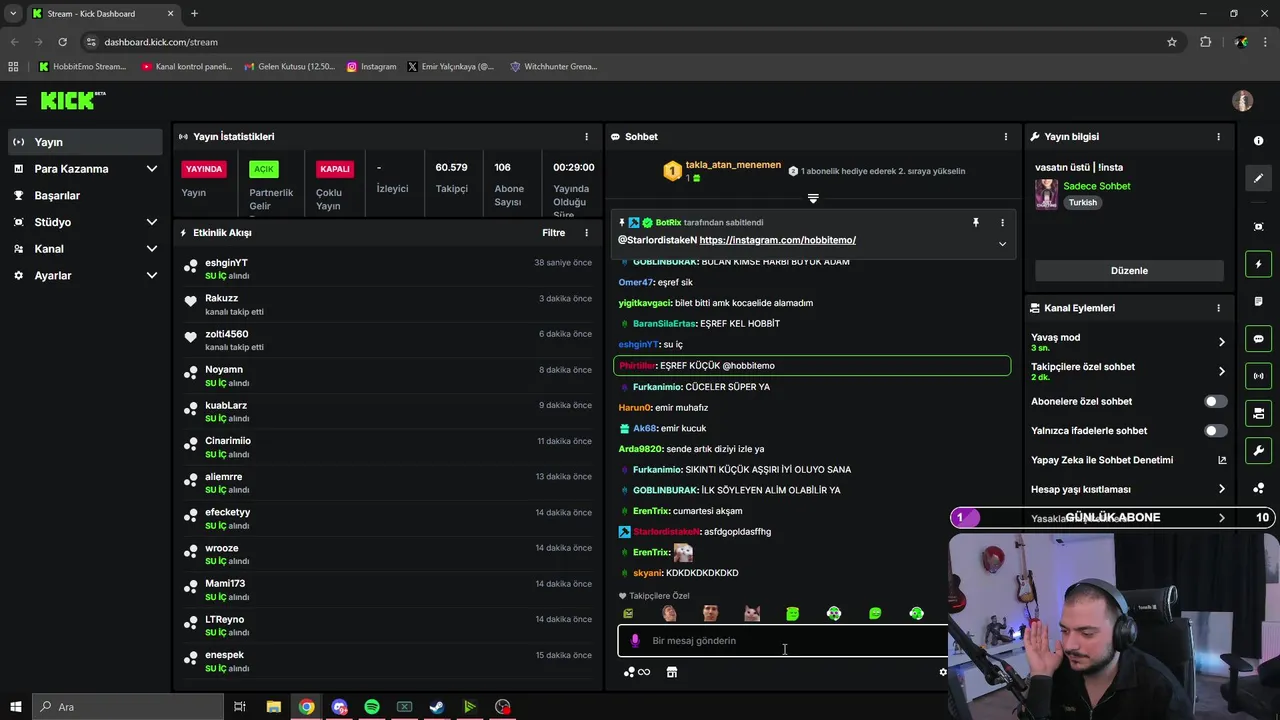Open pinned message three-dot options
Image resolution: width=1280 pixels, height=720 pixels.
click(x=1002, y=223)
